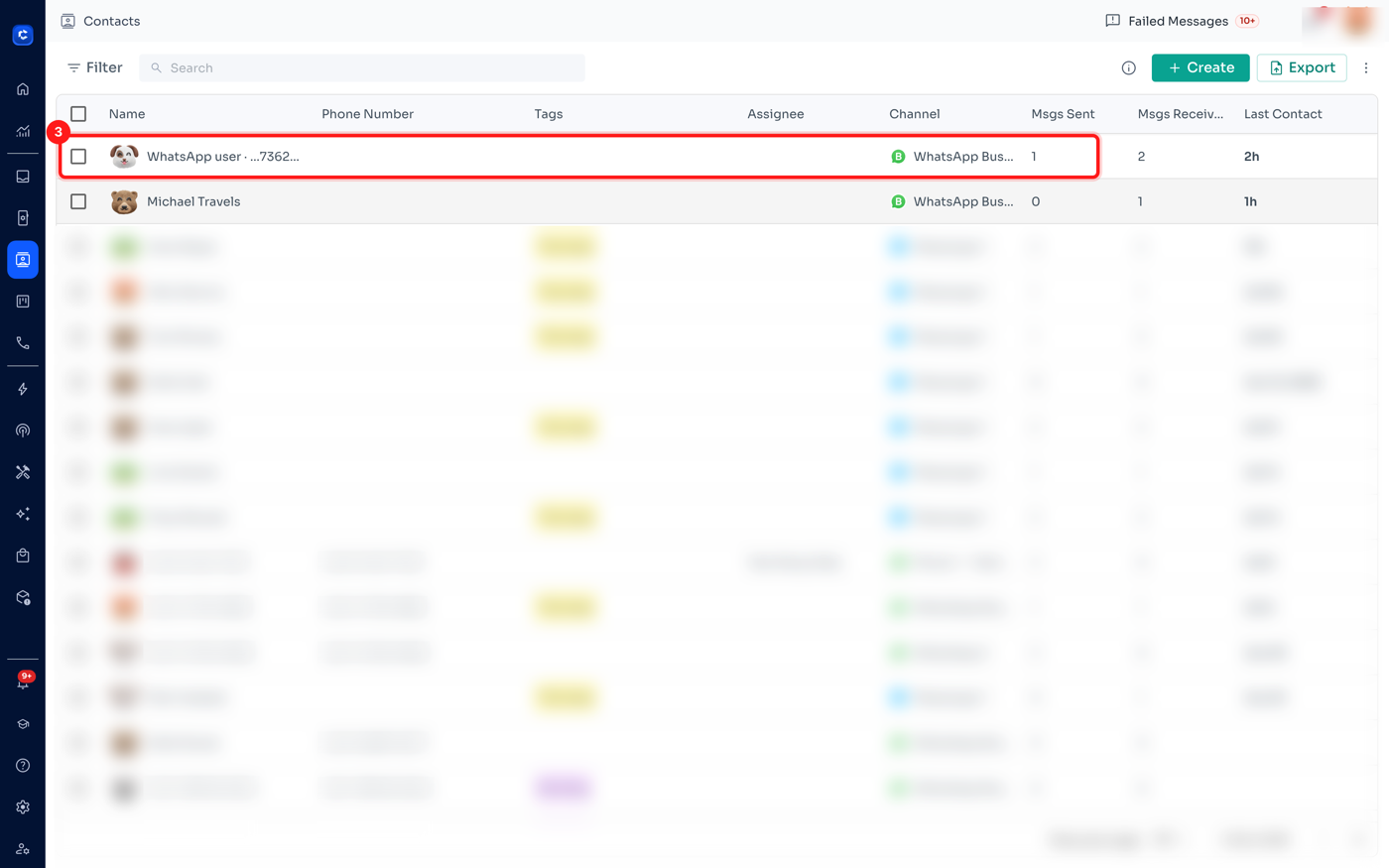The image size is (1389, 868).
Task: Click the 1h last contact value
Action: point(1251,201)
